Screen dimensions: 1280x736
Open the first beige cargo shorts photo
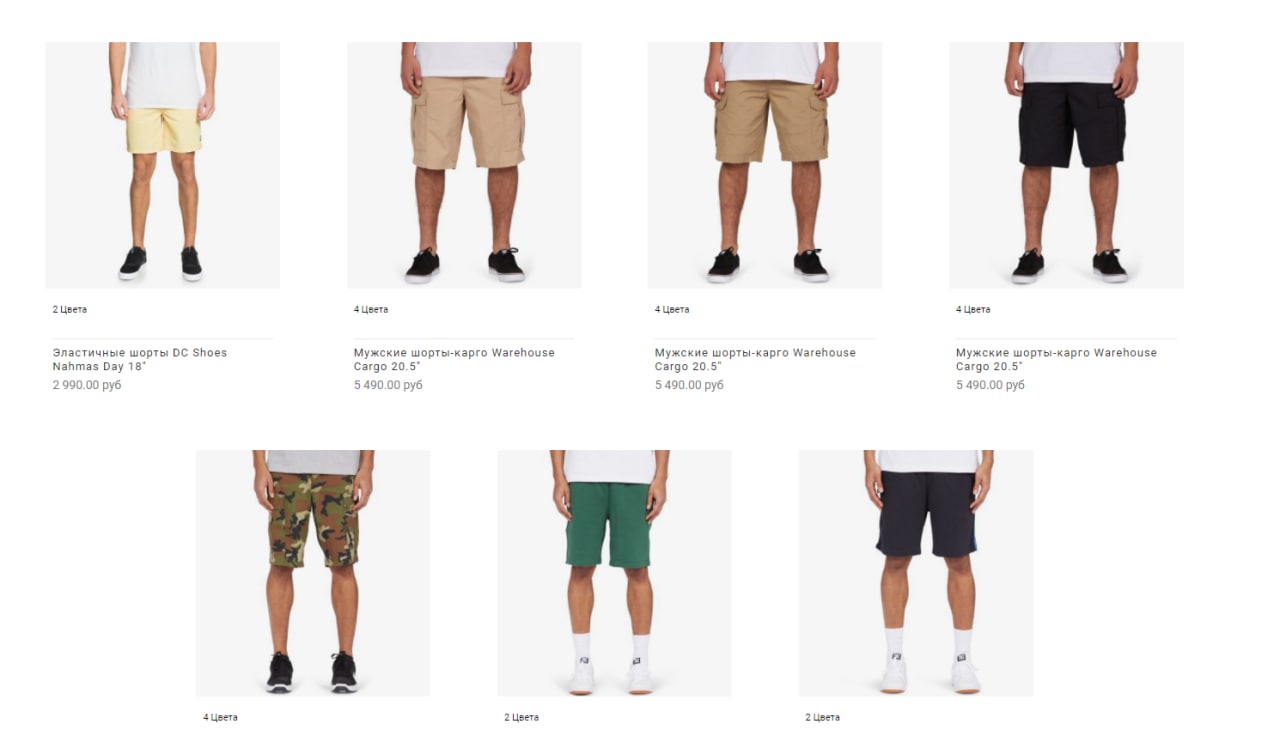(464, 165)
